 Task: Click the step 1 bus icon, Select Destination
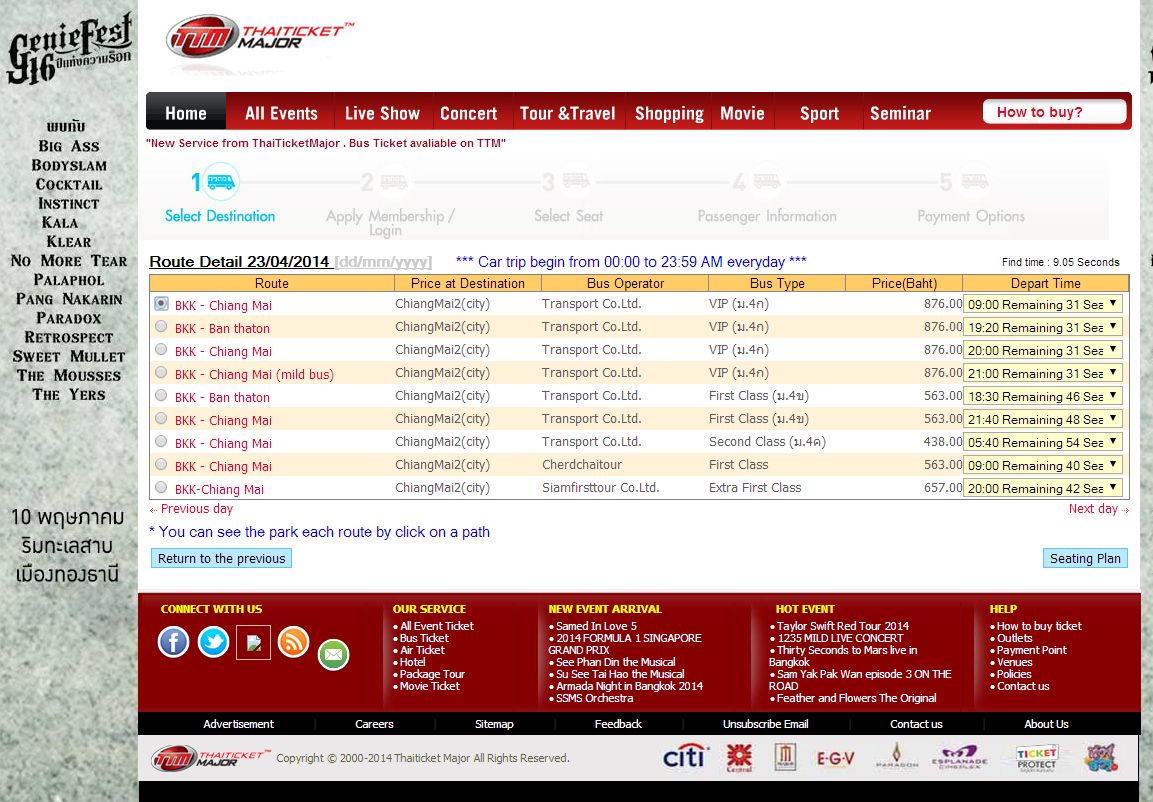point(221,181)
